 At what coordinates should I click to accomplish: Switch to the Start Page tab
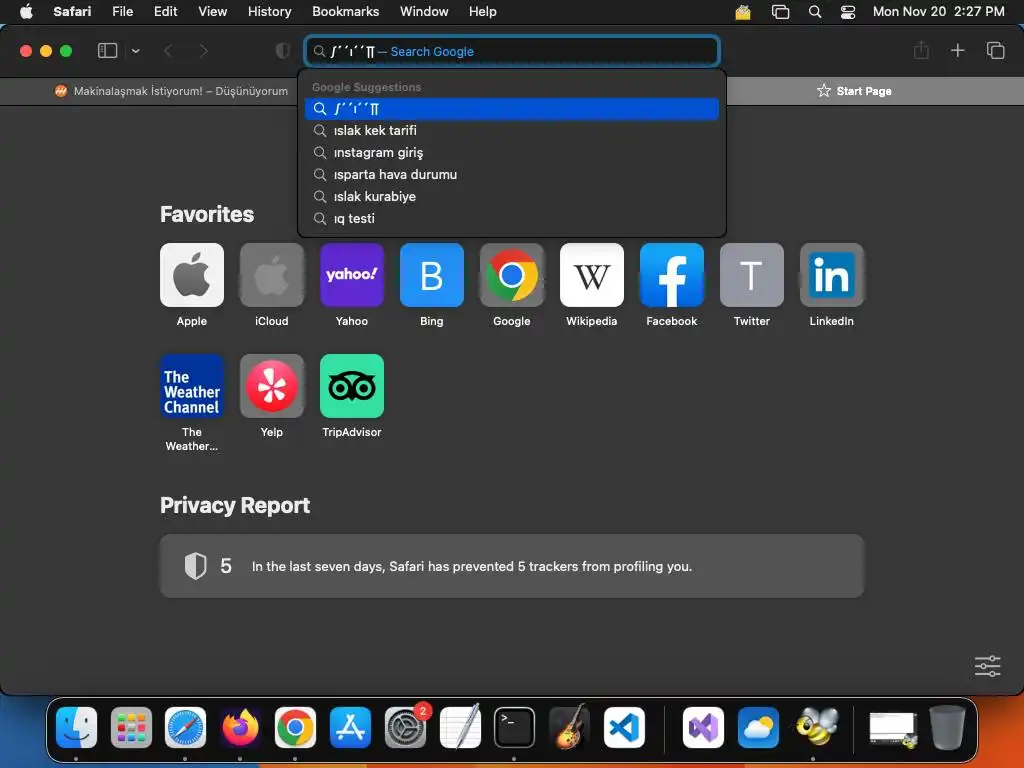[854, 91]
